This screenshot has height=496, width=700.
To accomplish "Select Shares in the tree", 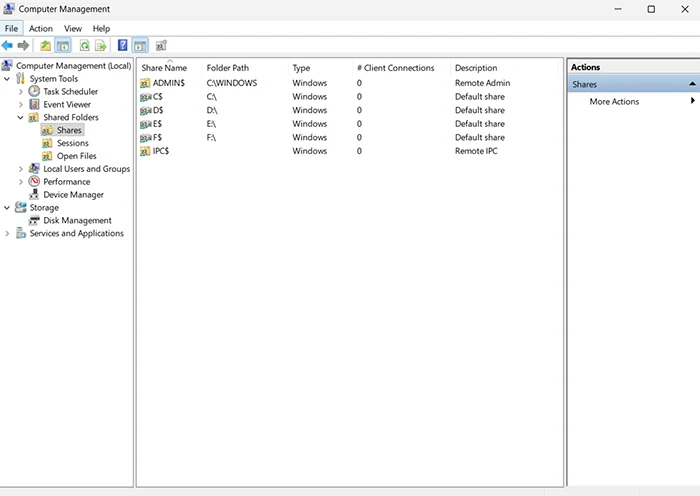I will point(69,130).
